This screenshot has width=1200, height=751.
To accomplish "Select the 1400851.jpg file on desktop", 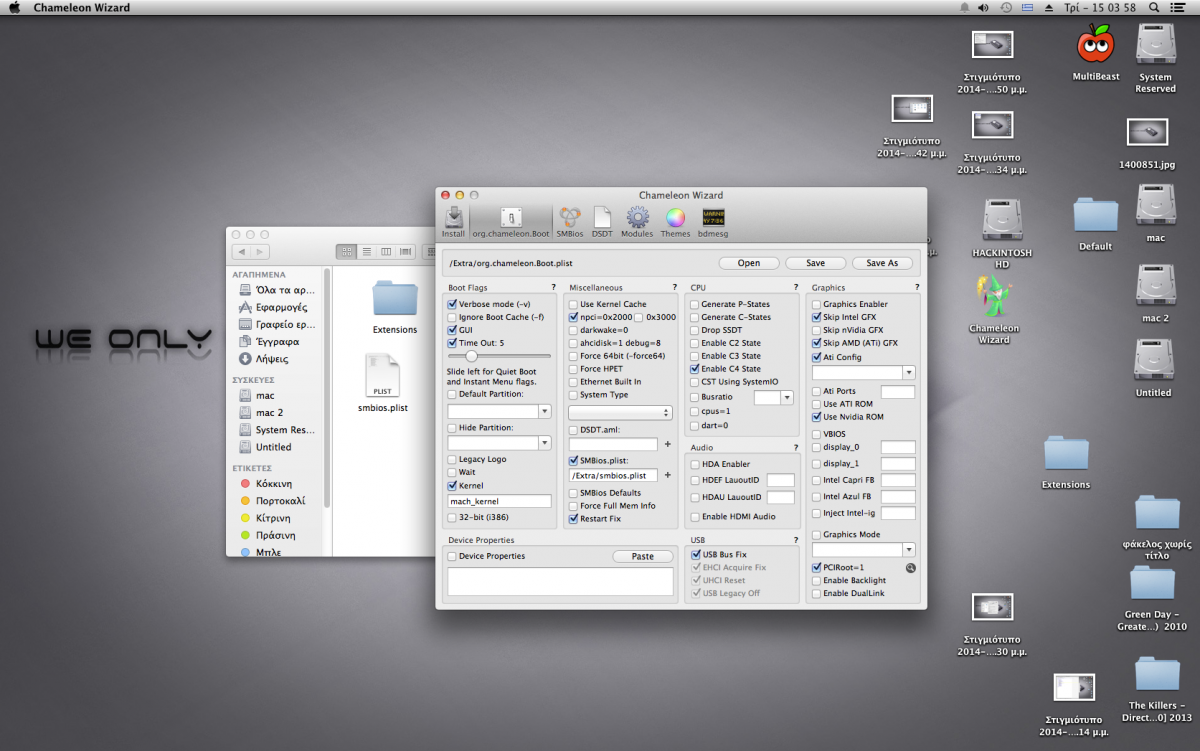I will coord(1147,143).
